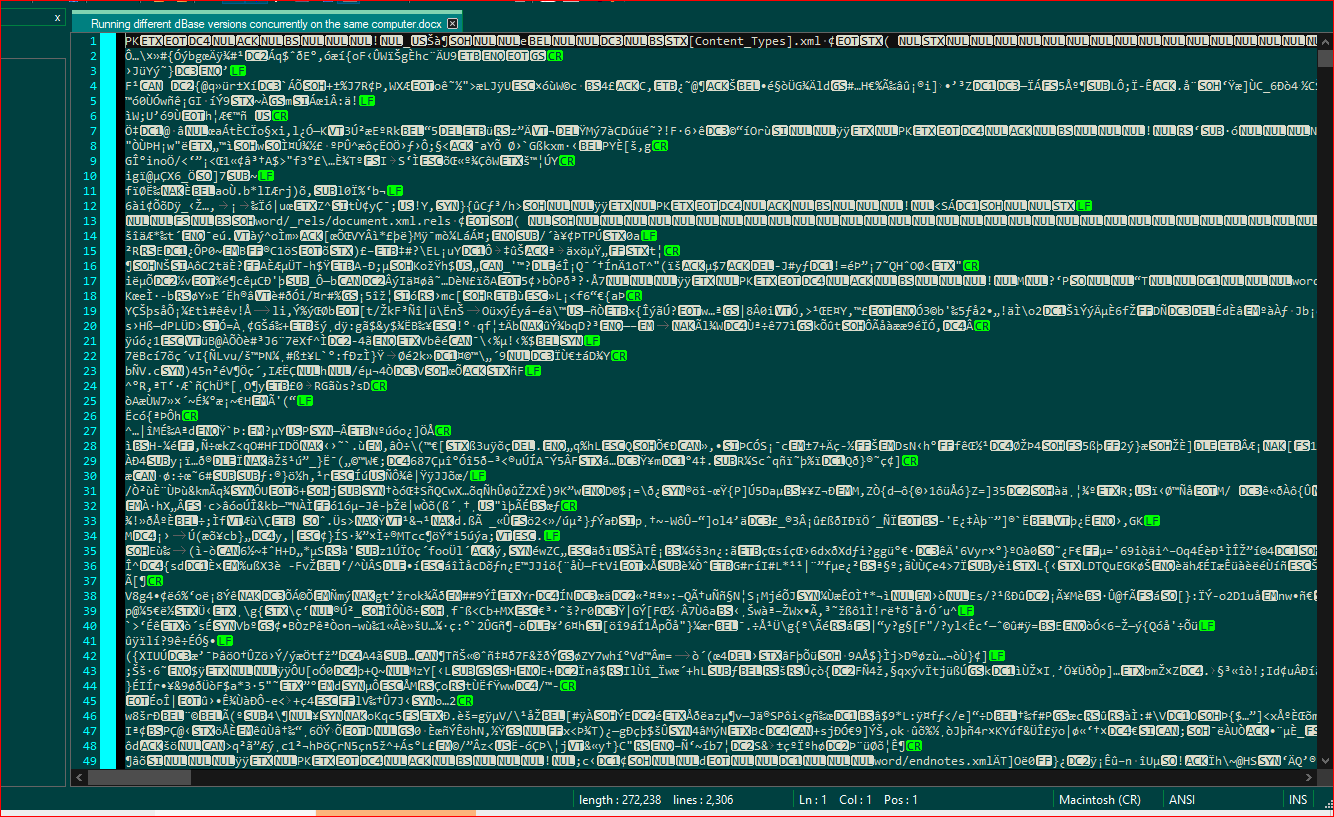
Task: Select line number 25 in the gutter
Action: 92,401
